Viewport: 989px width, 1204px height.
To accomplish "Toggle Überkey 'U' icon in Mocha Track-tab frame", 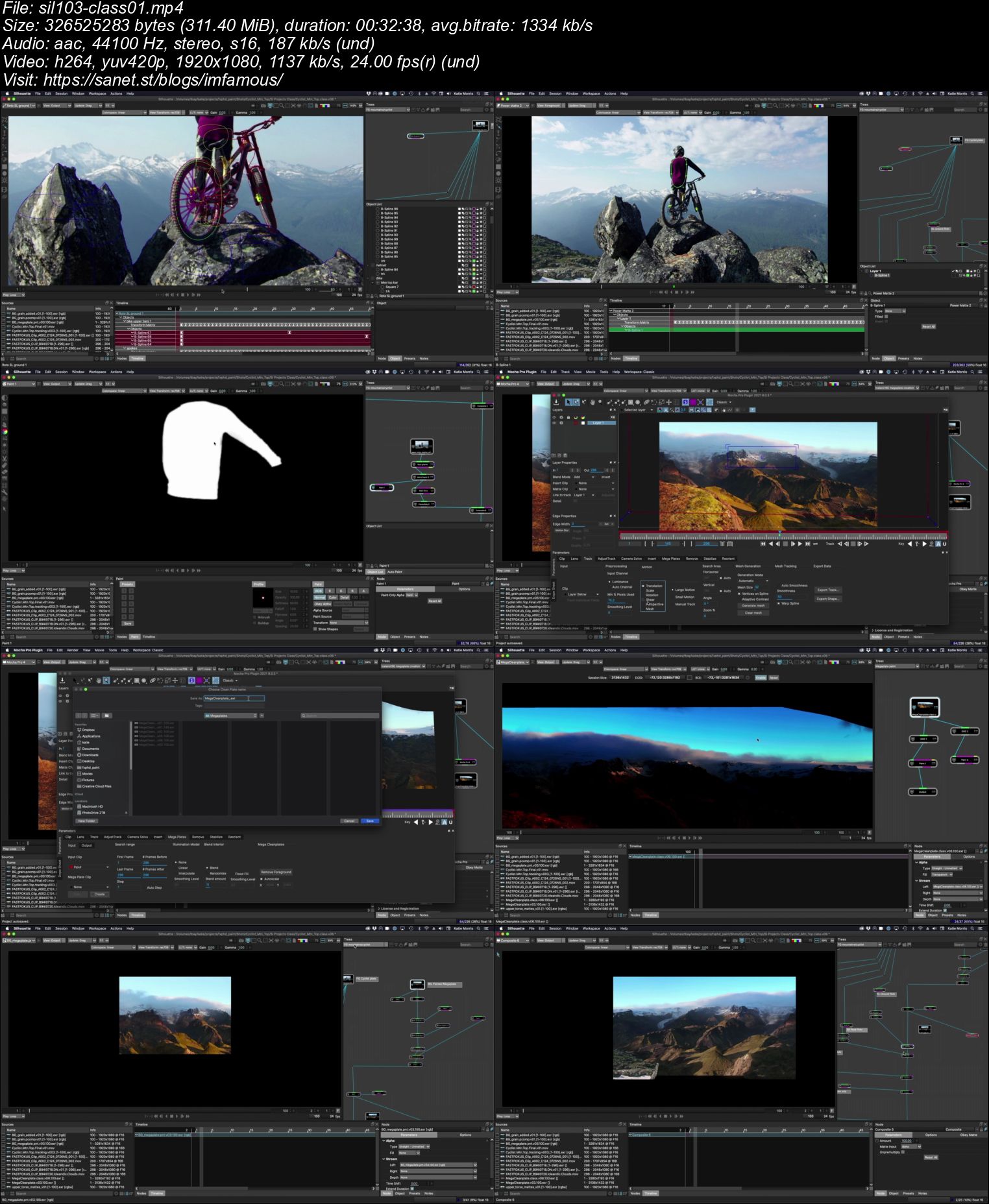I will pos(944,544).
